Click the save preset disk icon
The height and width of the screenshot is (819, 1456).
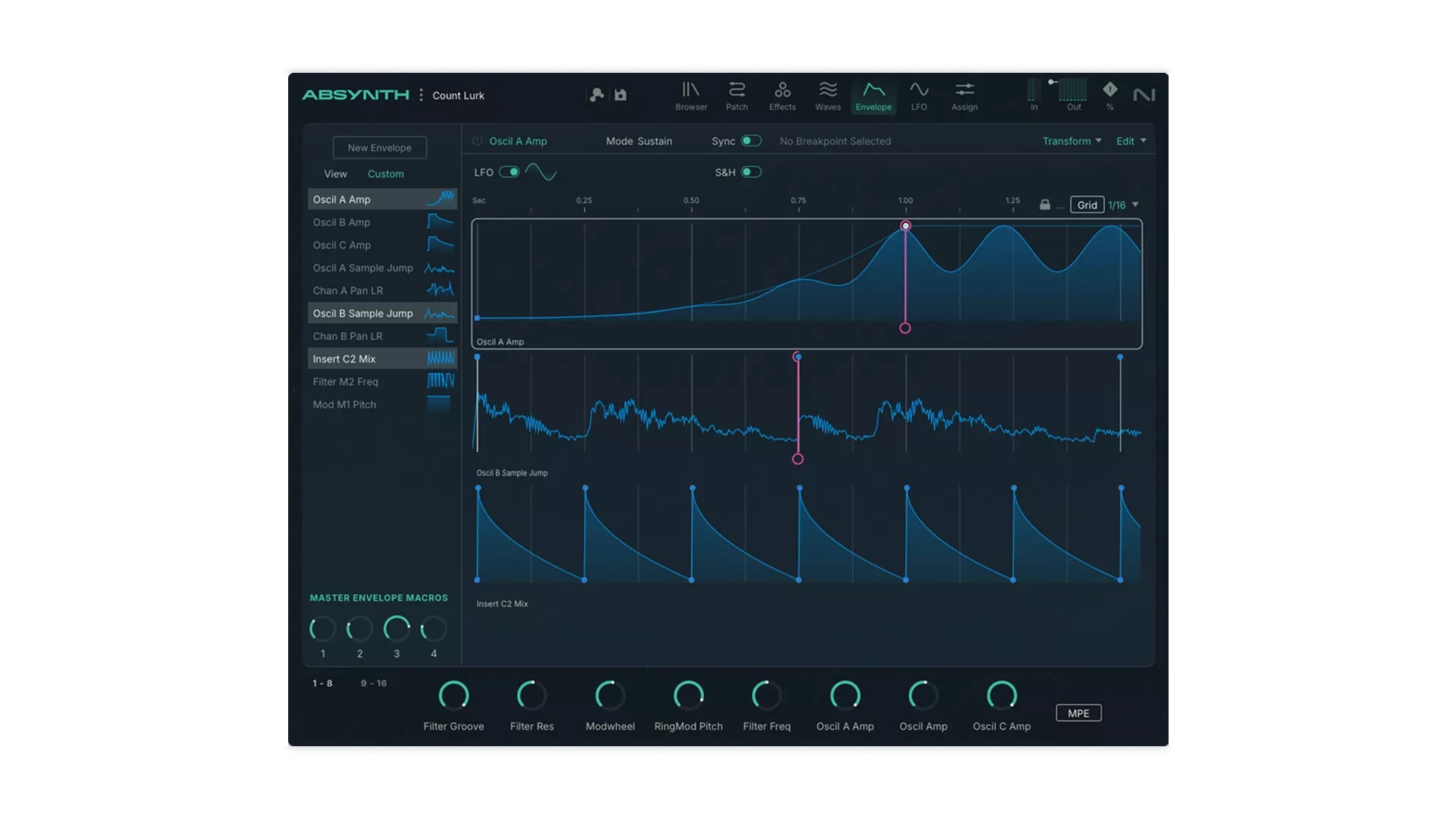(620, 95)
